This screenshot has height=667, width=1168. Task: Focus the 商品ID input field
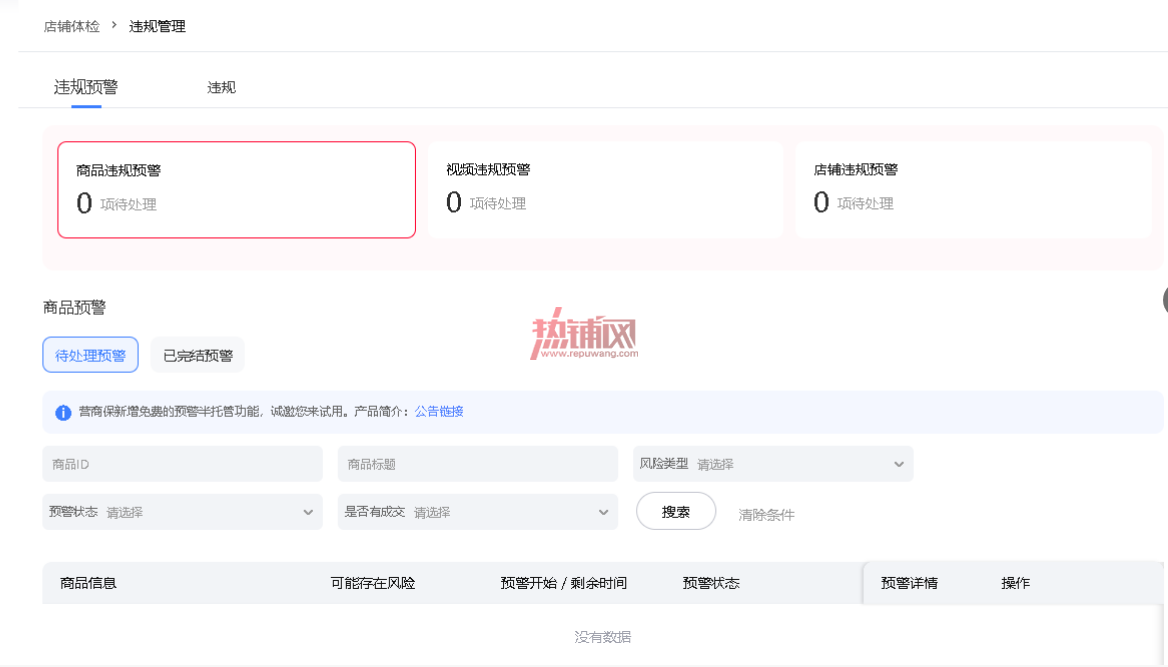(182, 464)
